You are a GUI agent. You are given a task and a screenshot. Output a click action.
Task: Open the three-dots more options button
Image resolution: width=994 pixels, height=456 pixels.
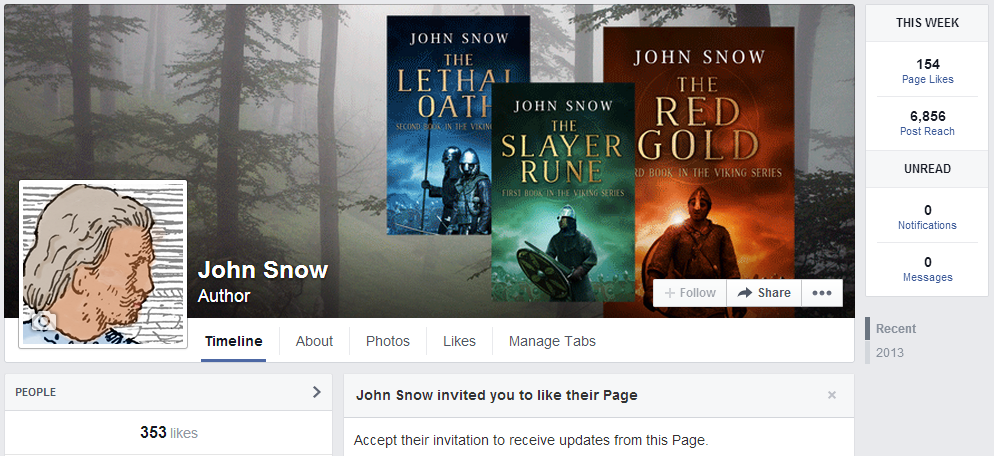click(822, 293)
